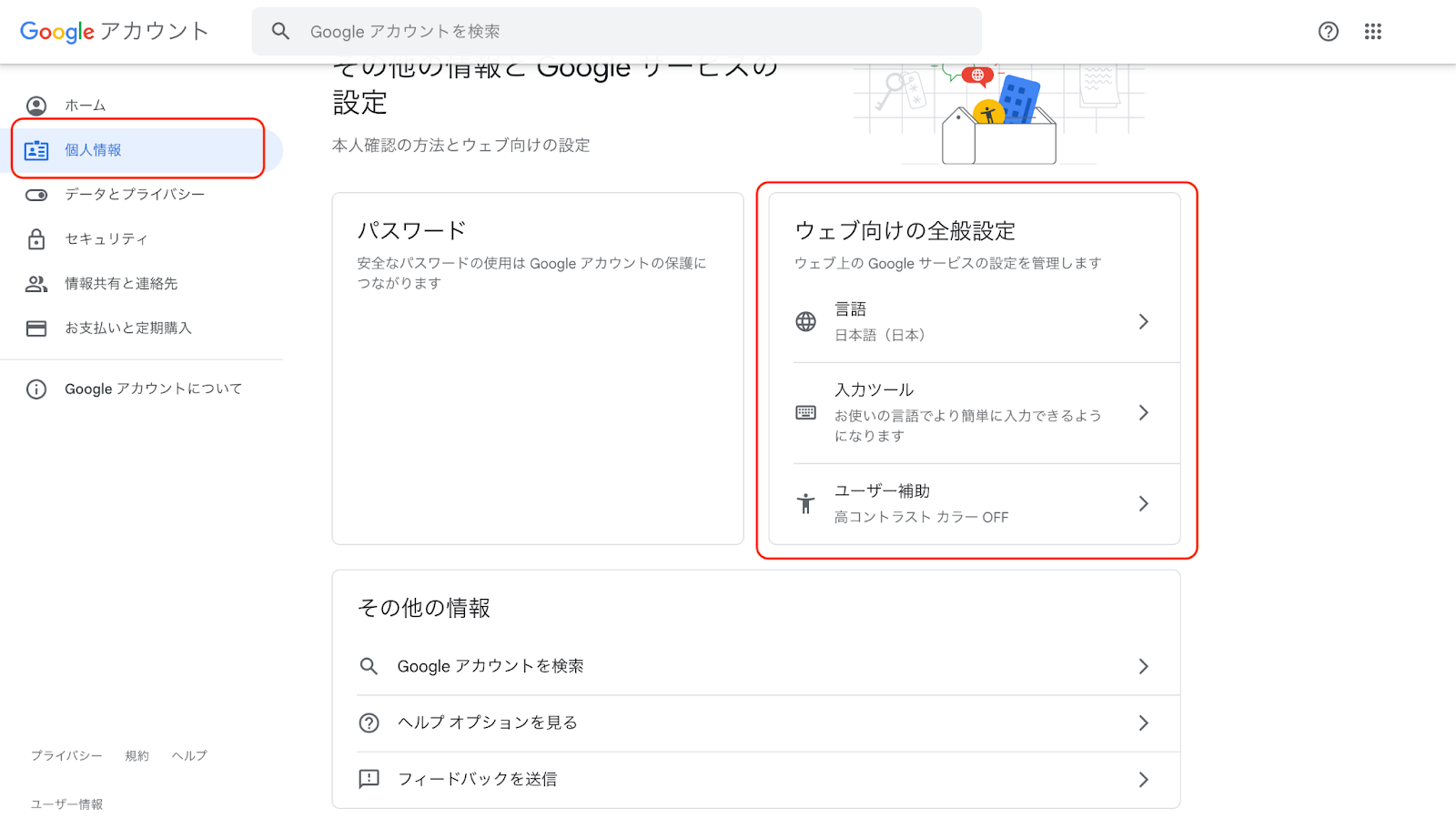Expand the 入力ツール row chevron
The image size is (1456, 829).
1144,412
